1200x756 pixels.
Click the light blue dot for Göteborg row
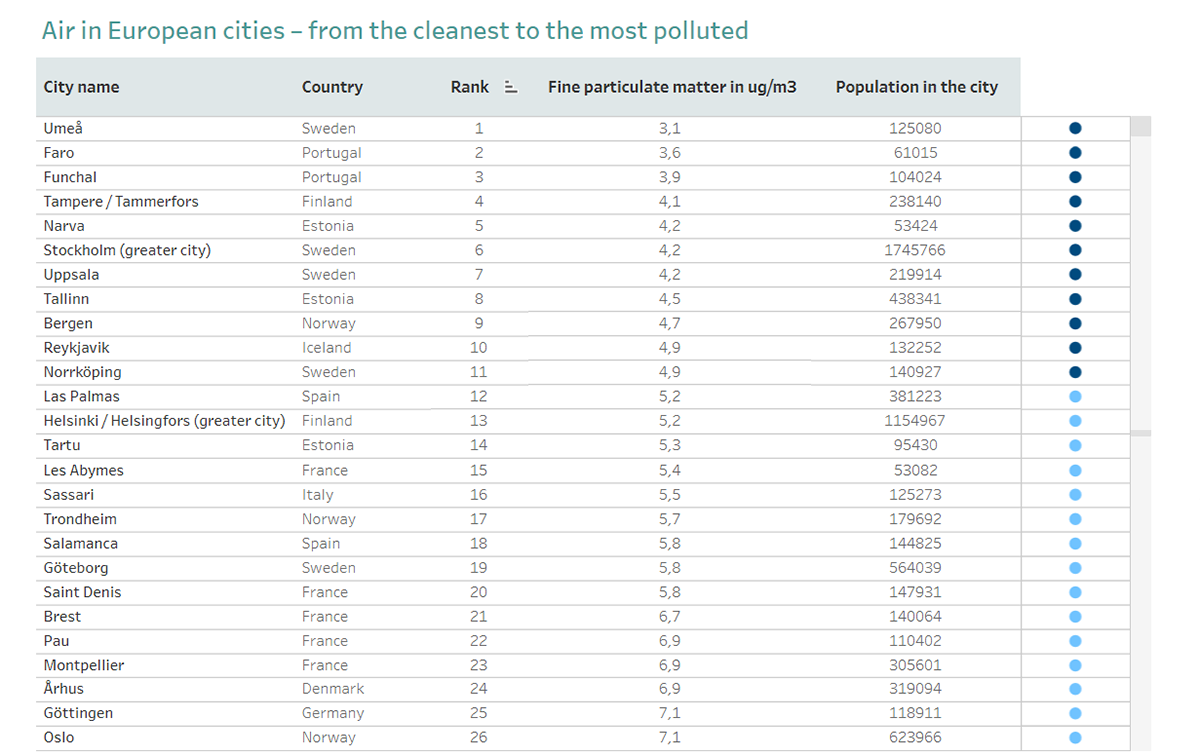point(1075,568)
